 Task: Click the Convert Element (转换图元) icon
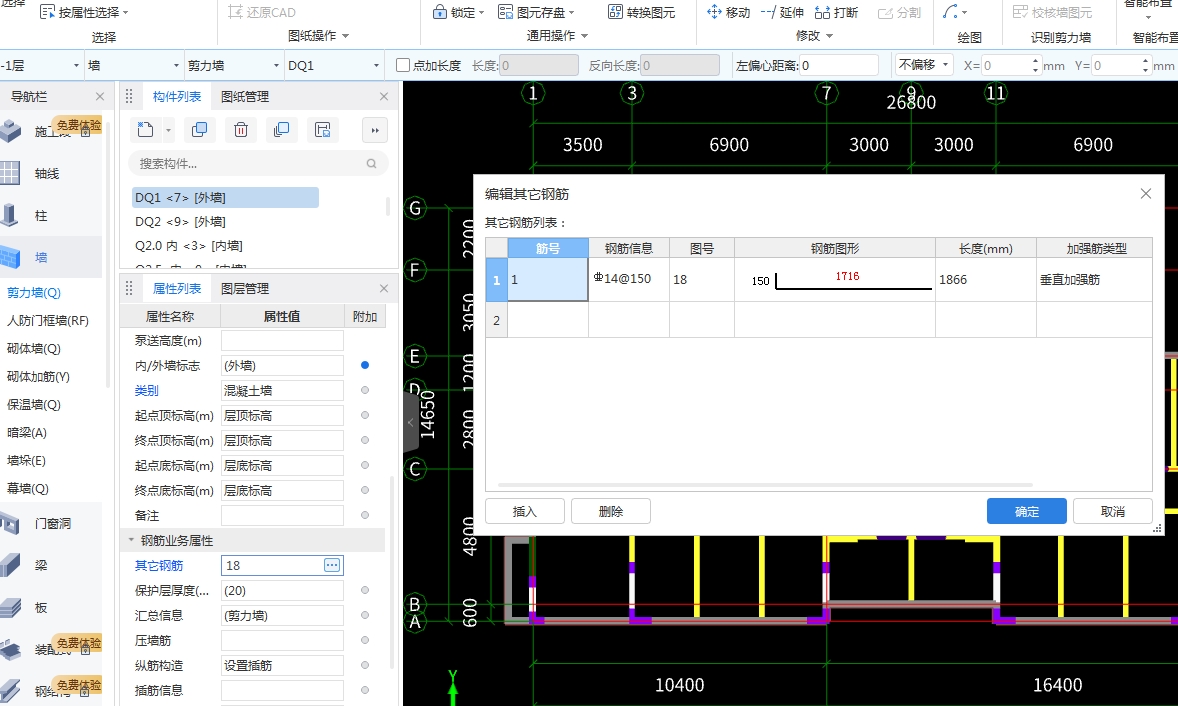615,11
